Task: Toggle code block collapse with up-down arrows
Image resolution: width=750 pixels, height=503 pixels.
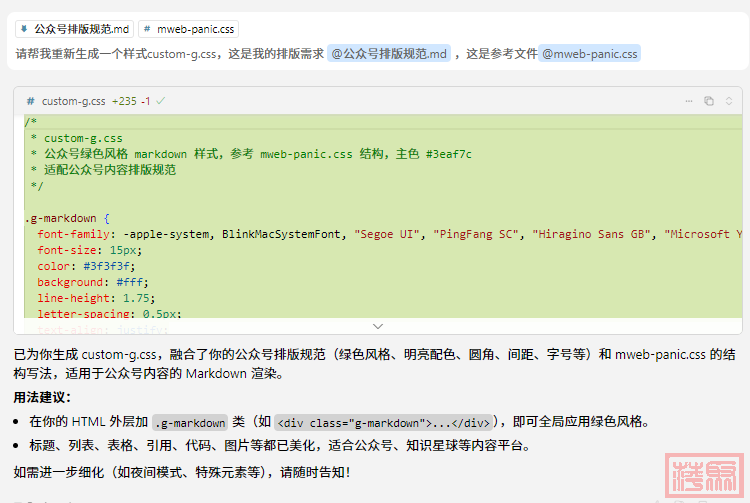Action: (728, 101)
